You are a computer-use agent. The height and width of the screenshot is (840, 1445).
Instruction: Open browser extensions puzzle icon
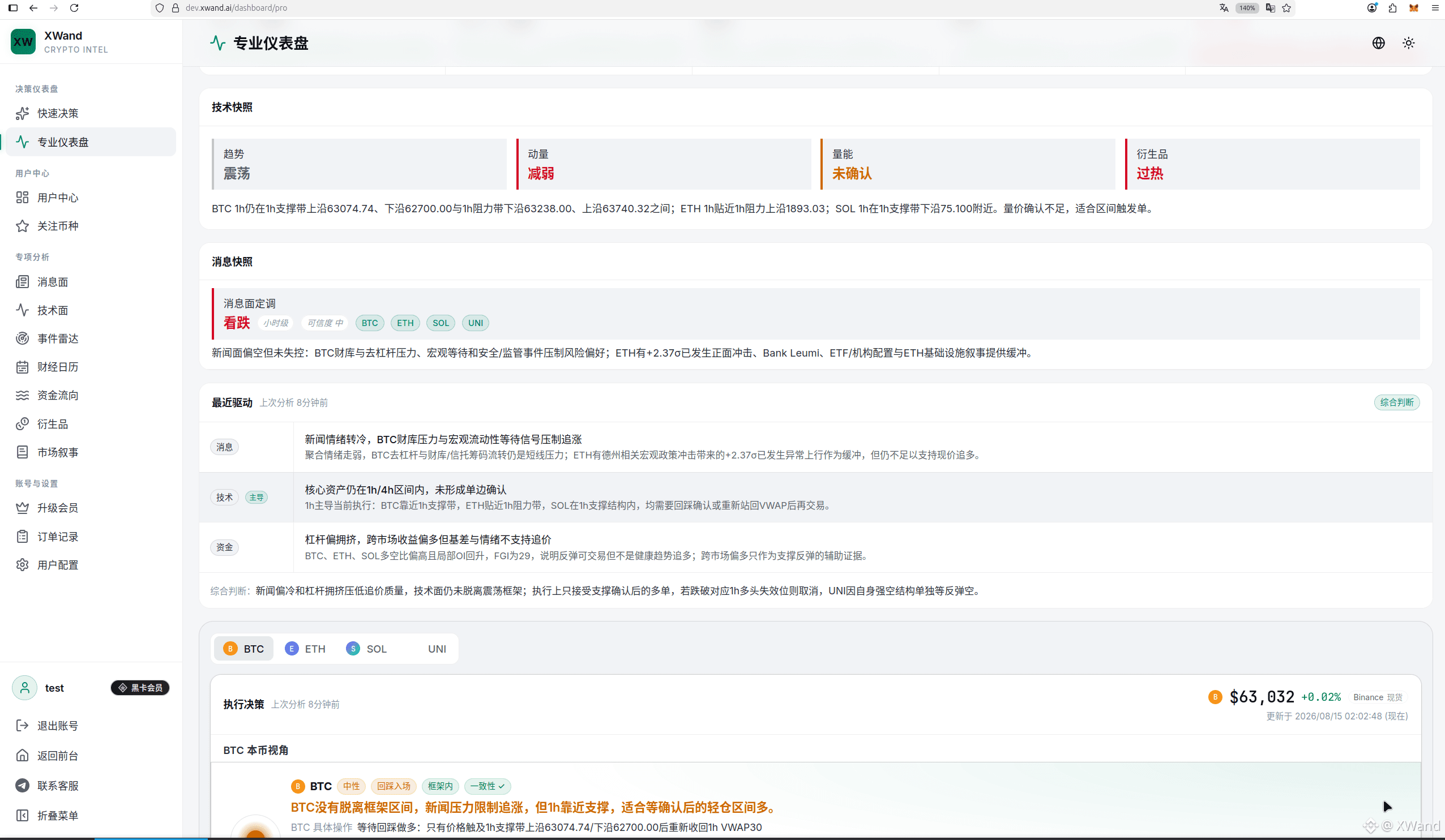(x=1393, y=8)
